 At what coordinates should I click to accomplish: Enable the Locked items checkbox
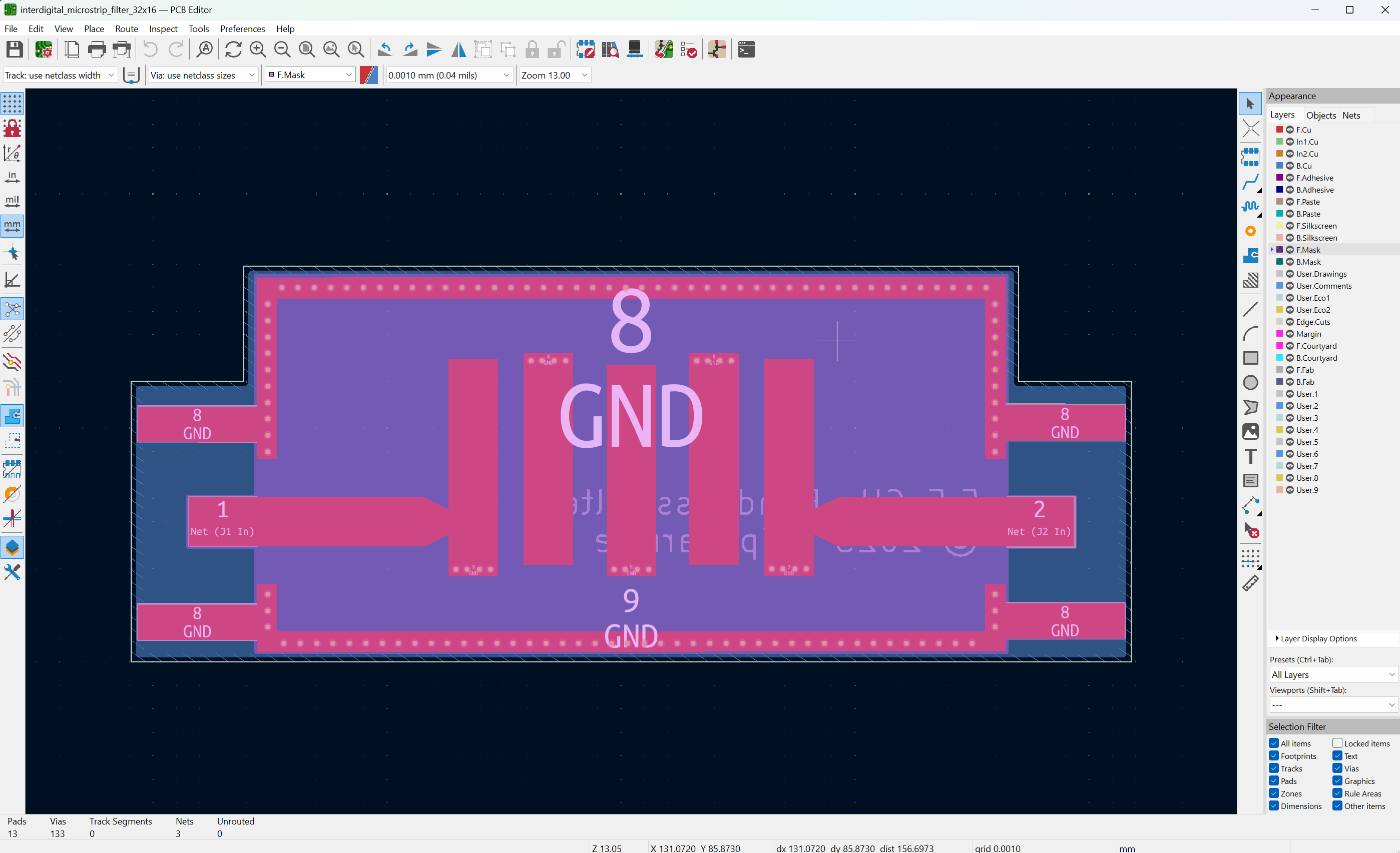click(x=1337, y=743)
